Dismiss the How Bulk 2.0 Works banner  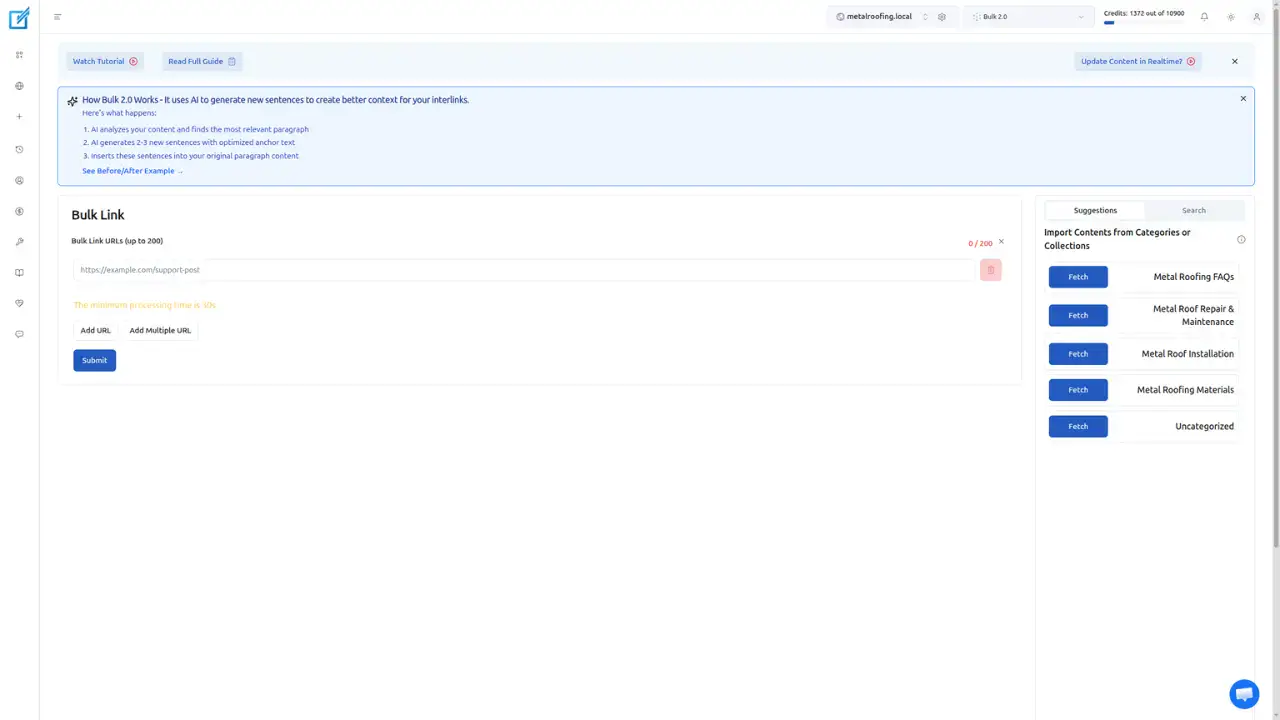click(x=1243, y=98)
